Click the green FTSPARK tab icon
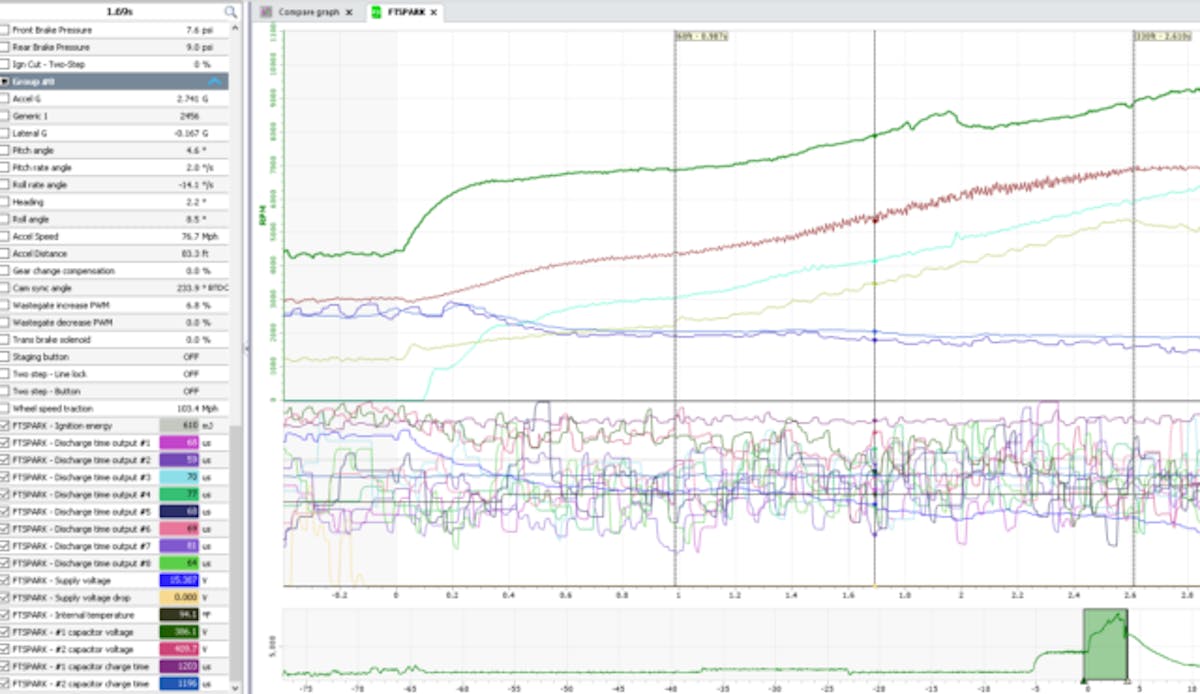1200x694 pixels. [375, 13]
